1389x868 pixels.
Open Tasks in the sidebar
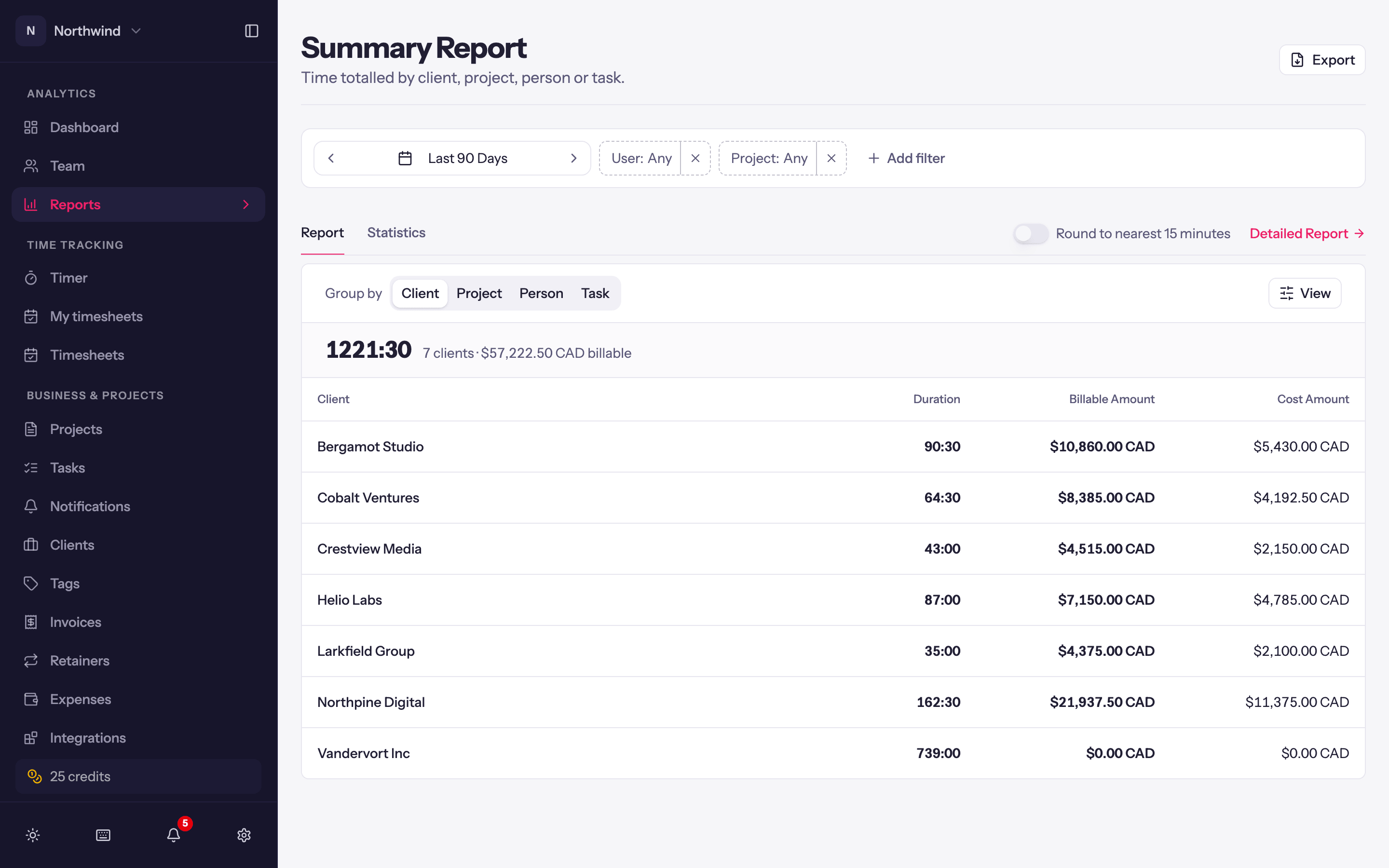coord(138,468)
